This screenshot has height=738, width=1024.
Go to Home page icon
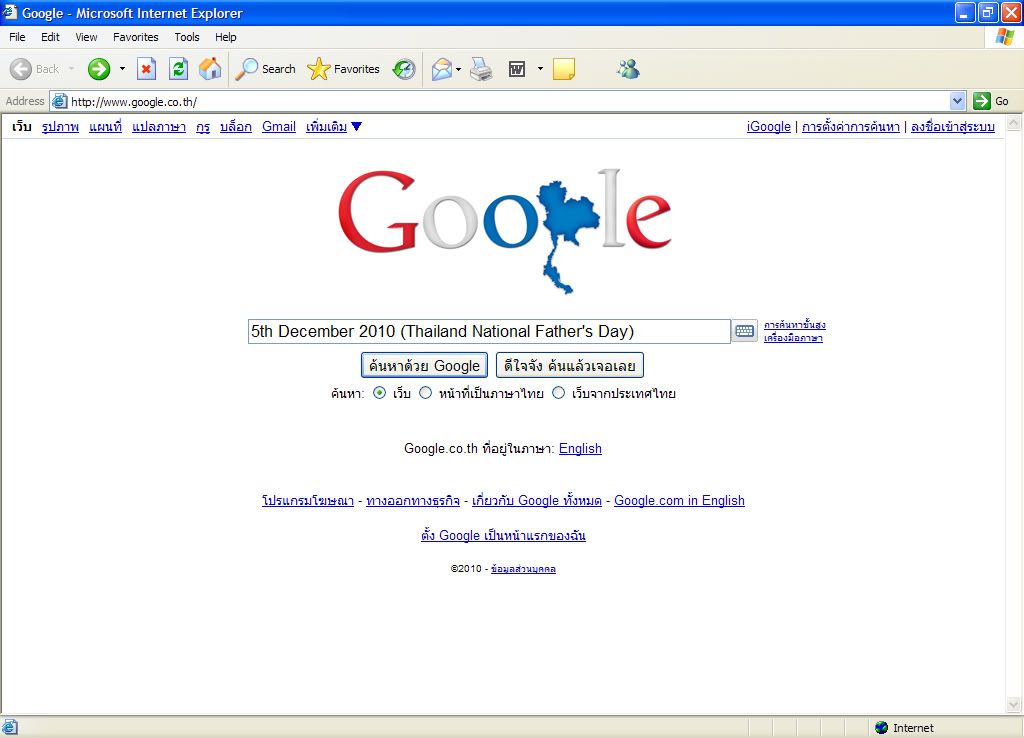(x=210, y=69)
